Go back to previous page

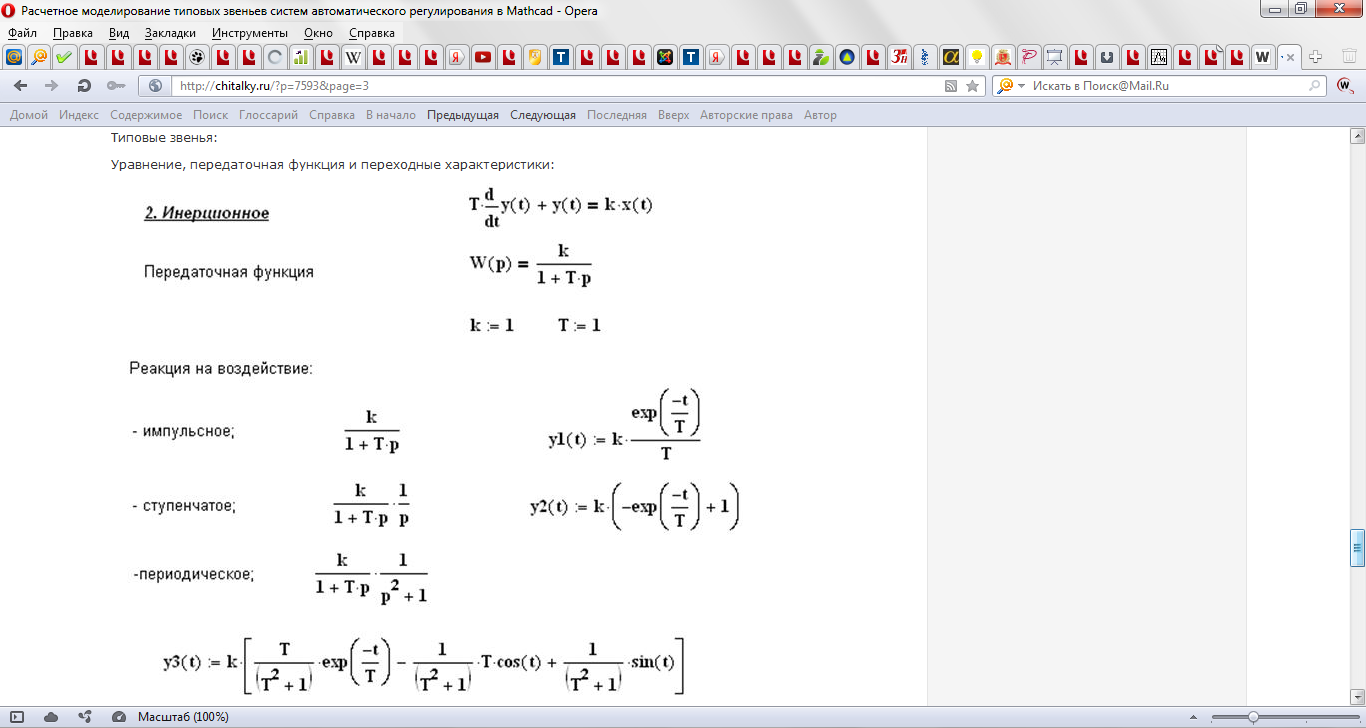(20, 86)
